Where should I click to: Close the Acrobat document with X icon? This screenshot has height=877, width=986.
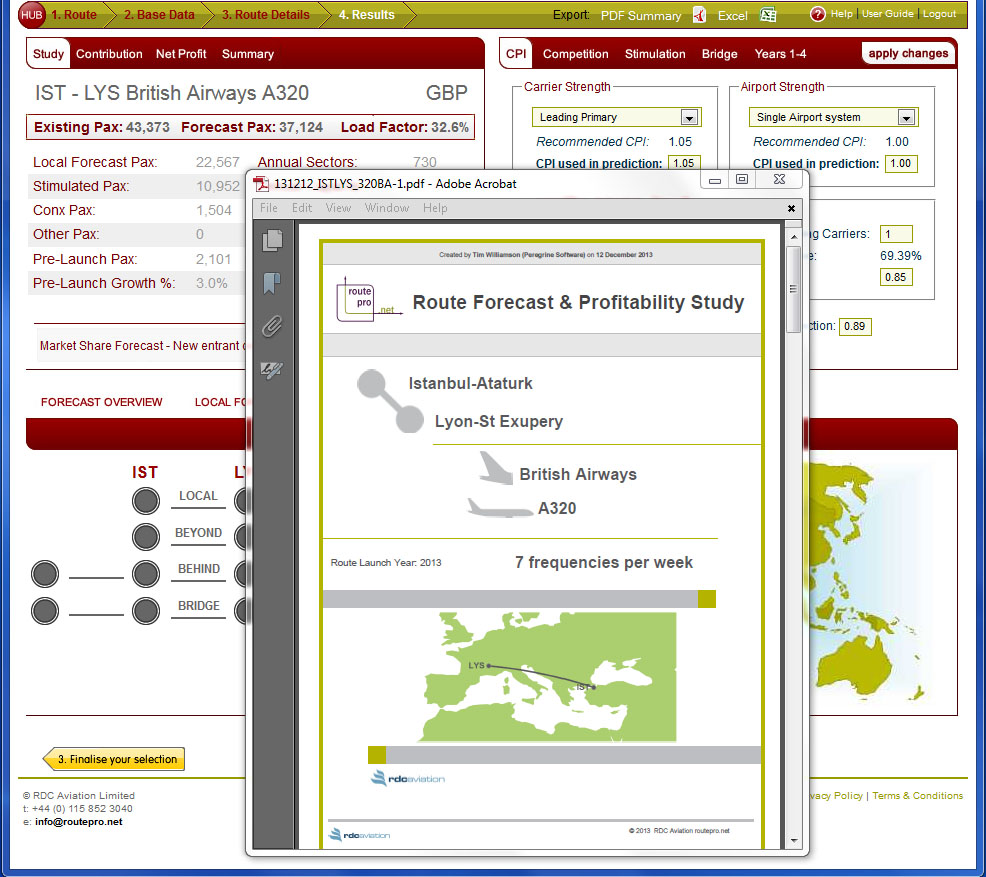point(791,208)
